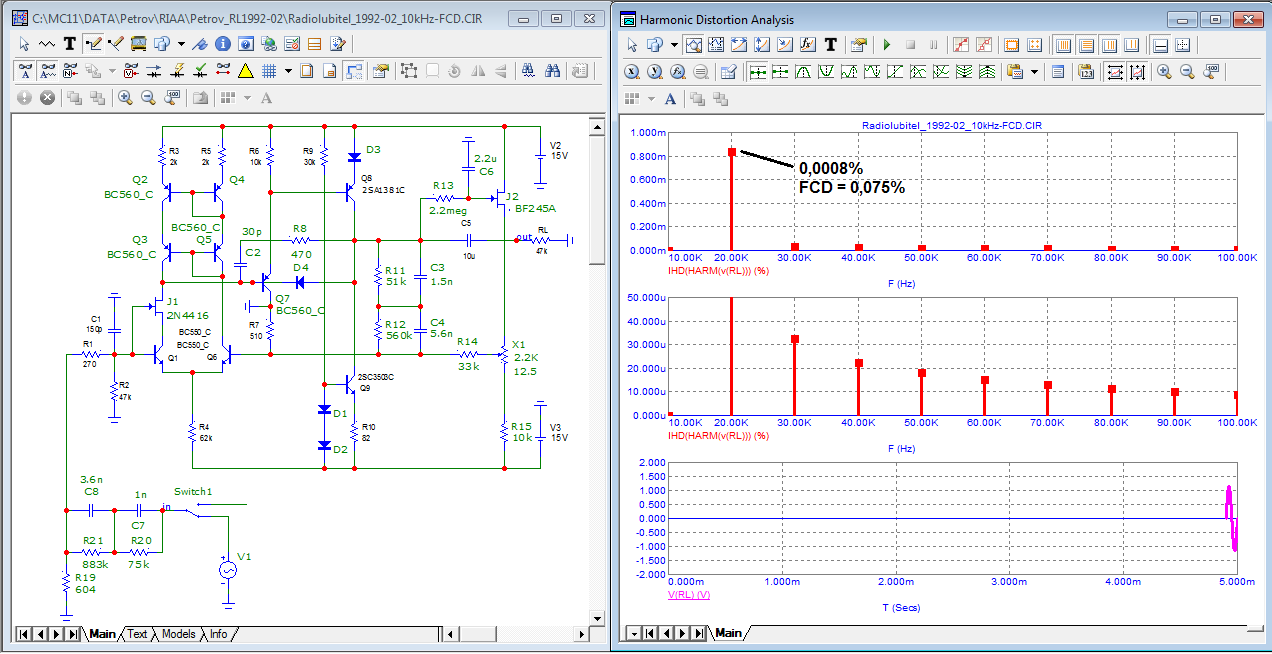Click the V(RL) (V) plot label
1272x654 pixels.
(x=688, y=594)
